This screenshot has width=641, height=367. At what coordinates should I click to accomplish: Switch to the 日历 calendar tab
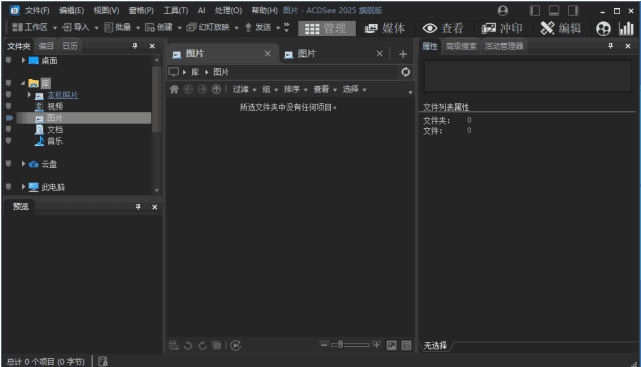70,46
